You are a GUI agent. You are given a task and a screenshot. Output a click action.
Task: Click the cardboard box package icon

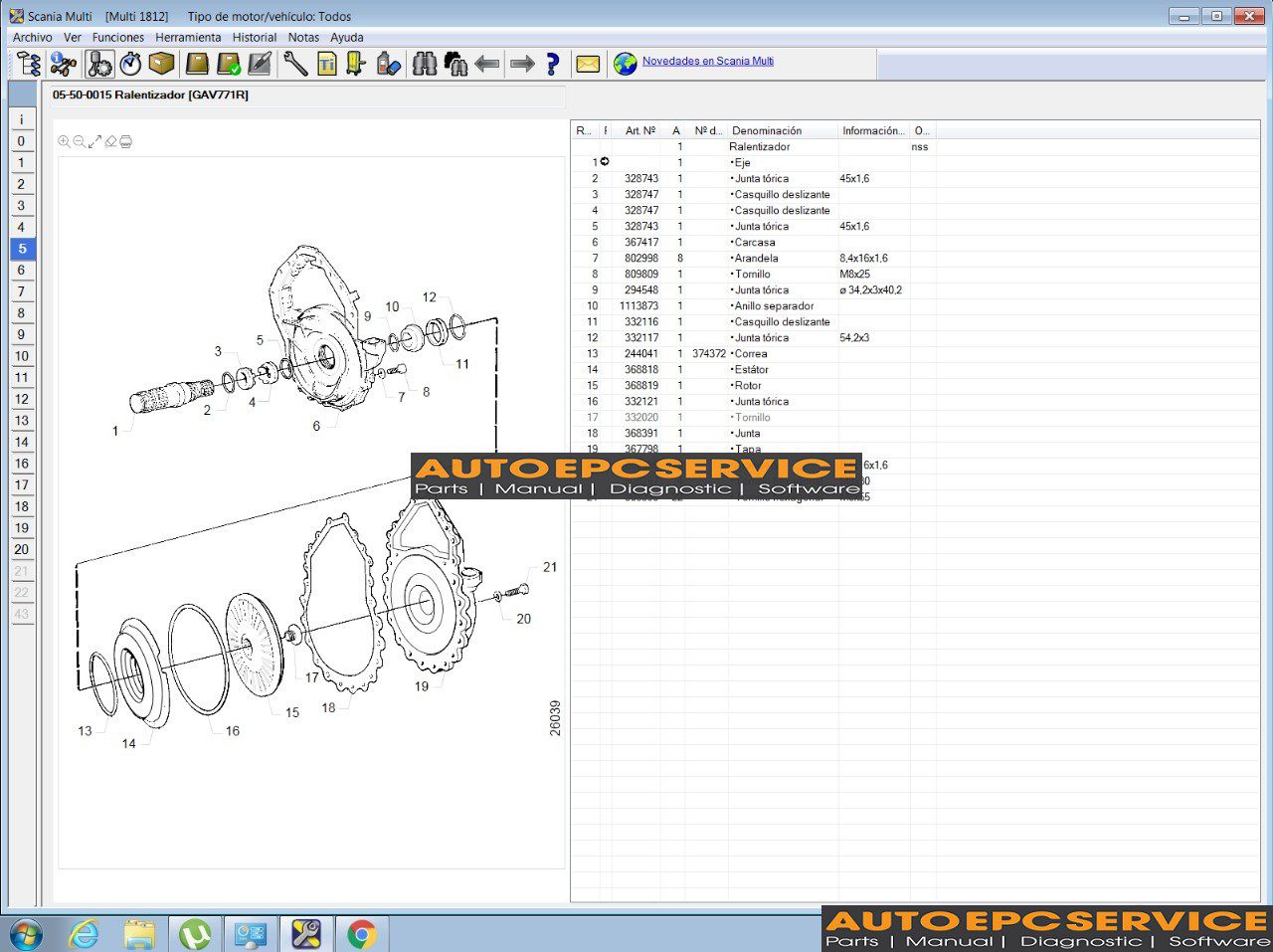click(162, 65)
